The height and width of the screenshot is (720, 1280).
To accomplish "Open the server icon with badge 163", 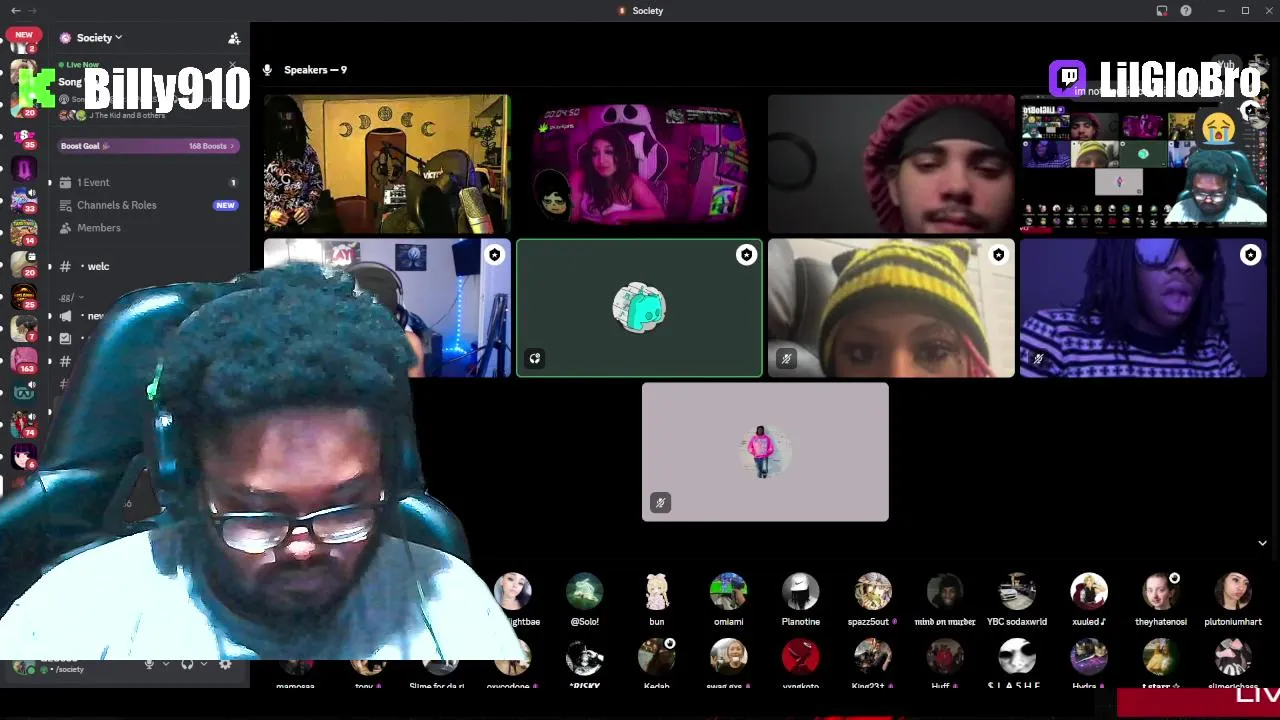I will click(24, 359).
